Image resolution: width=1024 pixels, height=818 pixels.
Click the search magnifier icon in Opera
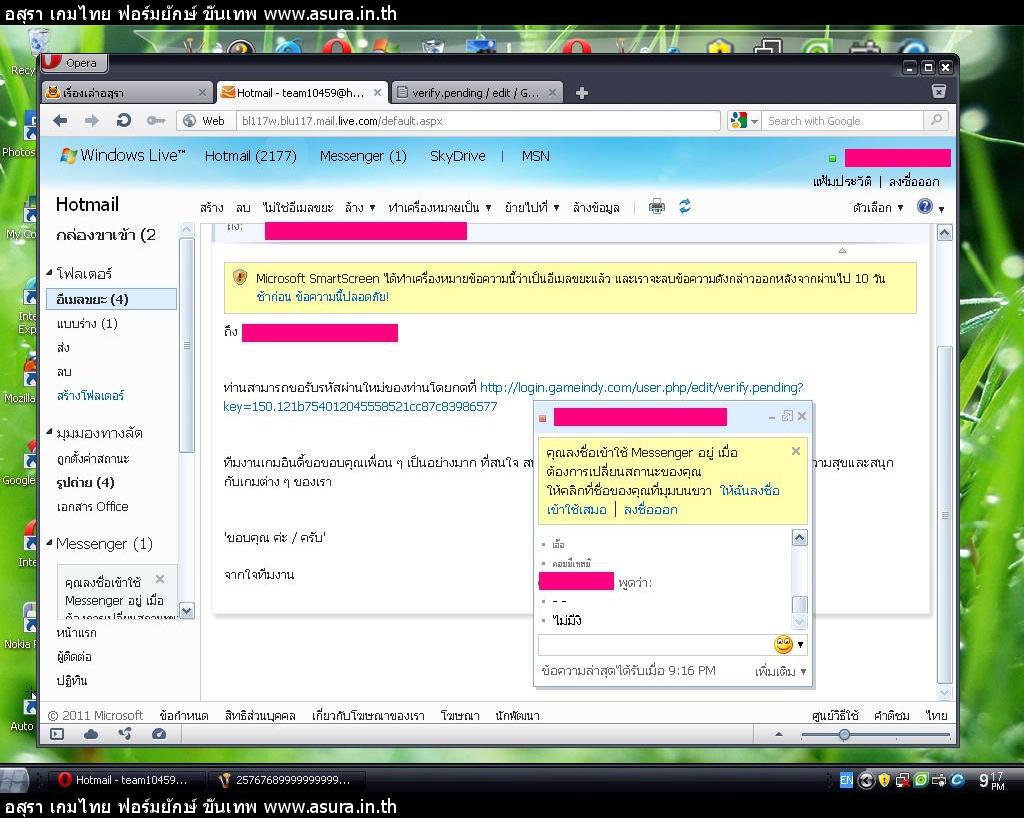point(936,120)
